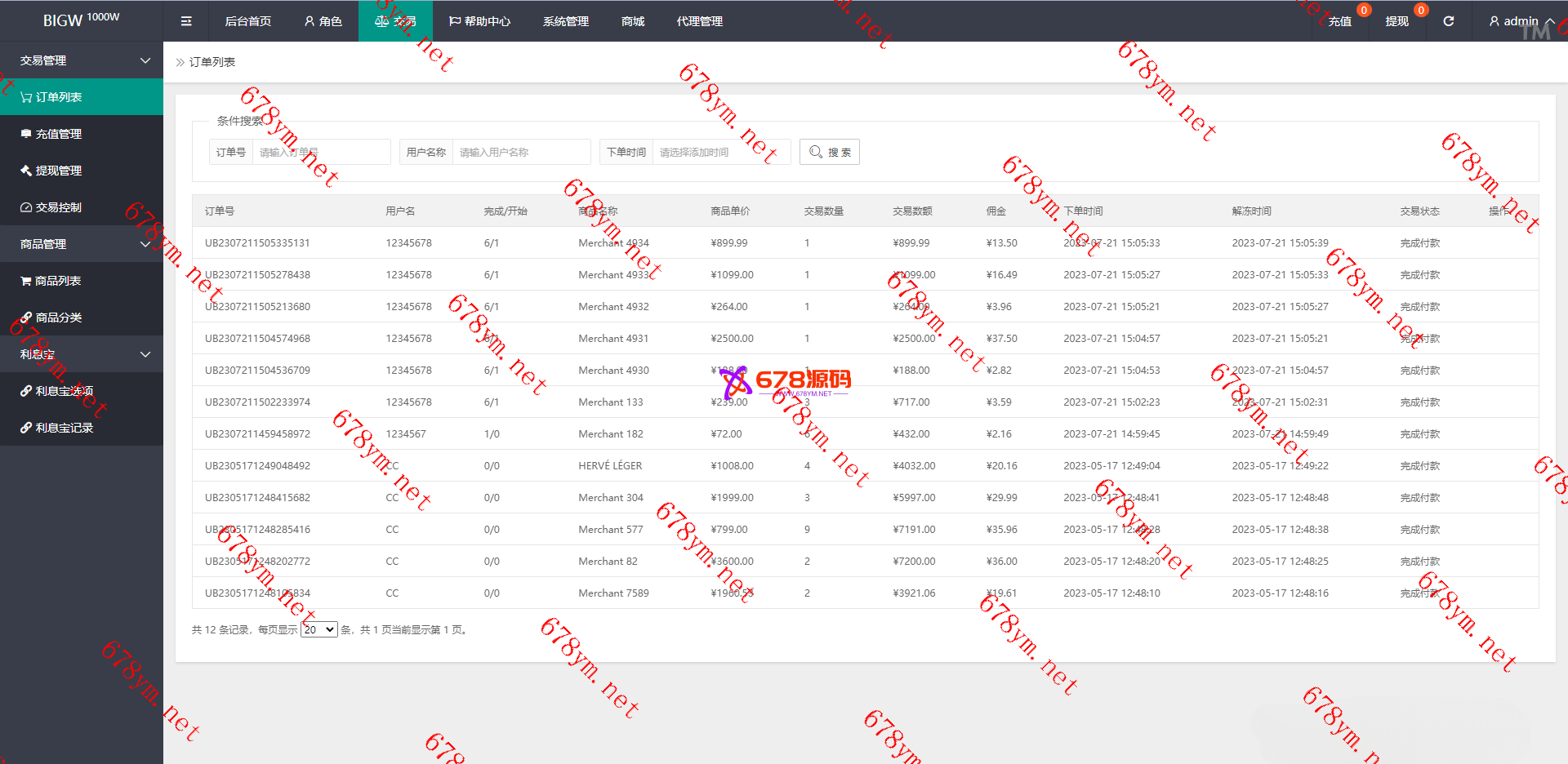Focus the 订单号 input field
The height and width of the screenshot is (764, 1568).
point(321,152)
